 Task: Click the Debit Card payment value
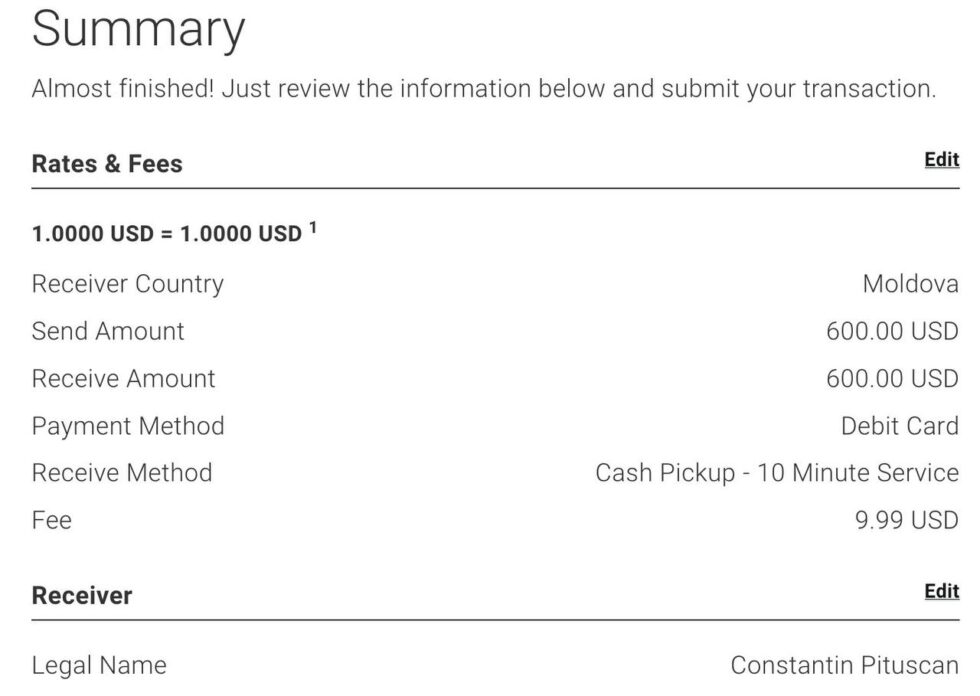[x=899, y=426]
